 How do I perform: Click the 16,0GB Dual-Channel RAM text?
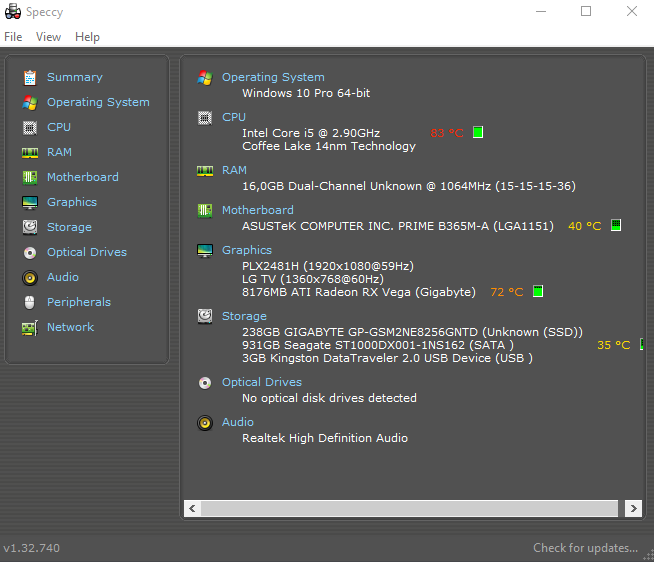pos(409,186)
